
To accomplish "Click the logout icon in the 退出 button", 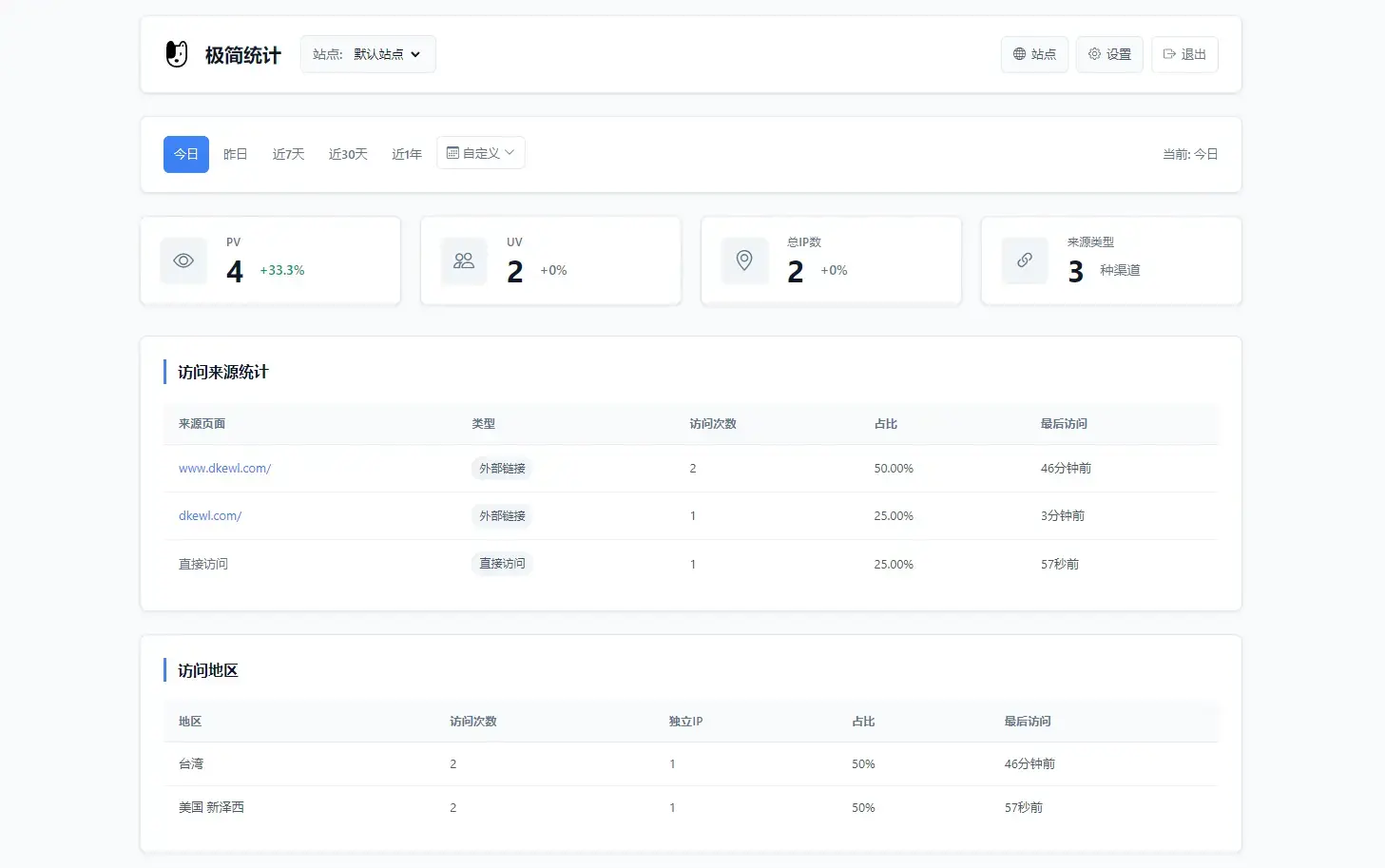I will click(1169, 54).
